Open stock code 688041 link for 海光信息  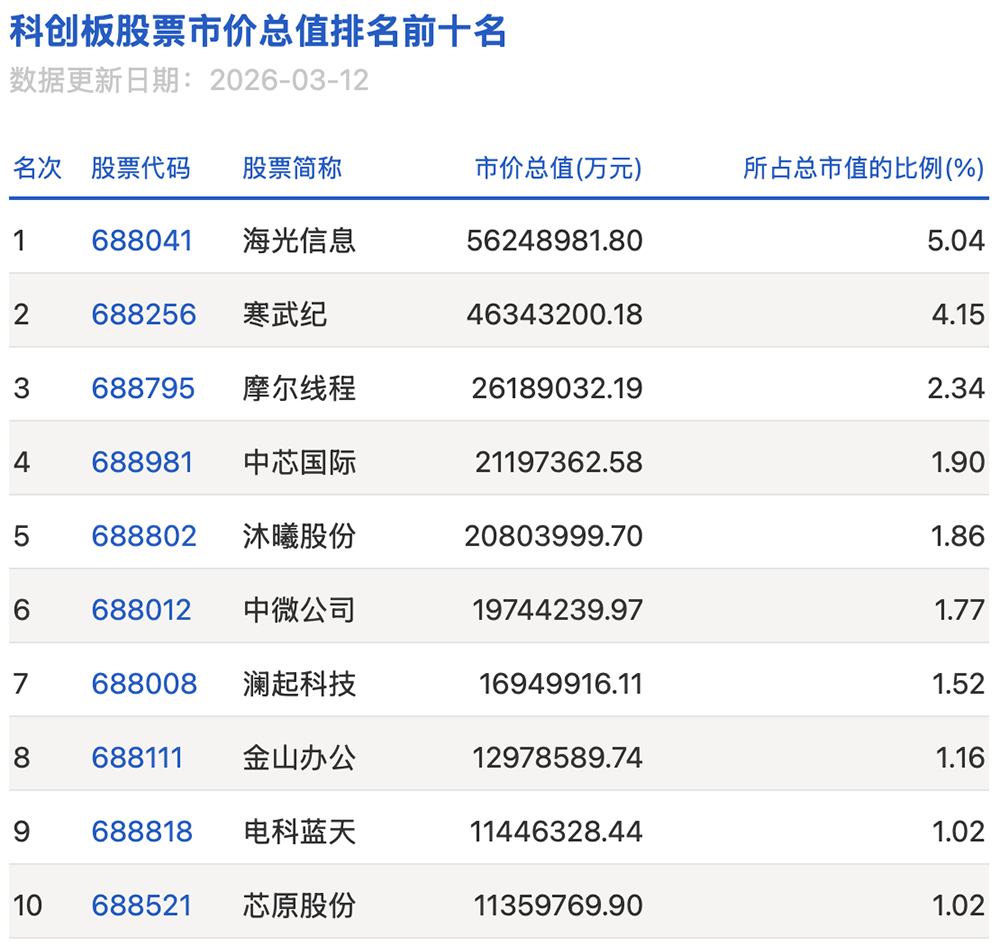[143, 240]
